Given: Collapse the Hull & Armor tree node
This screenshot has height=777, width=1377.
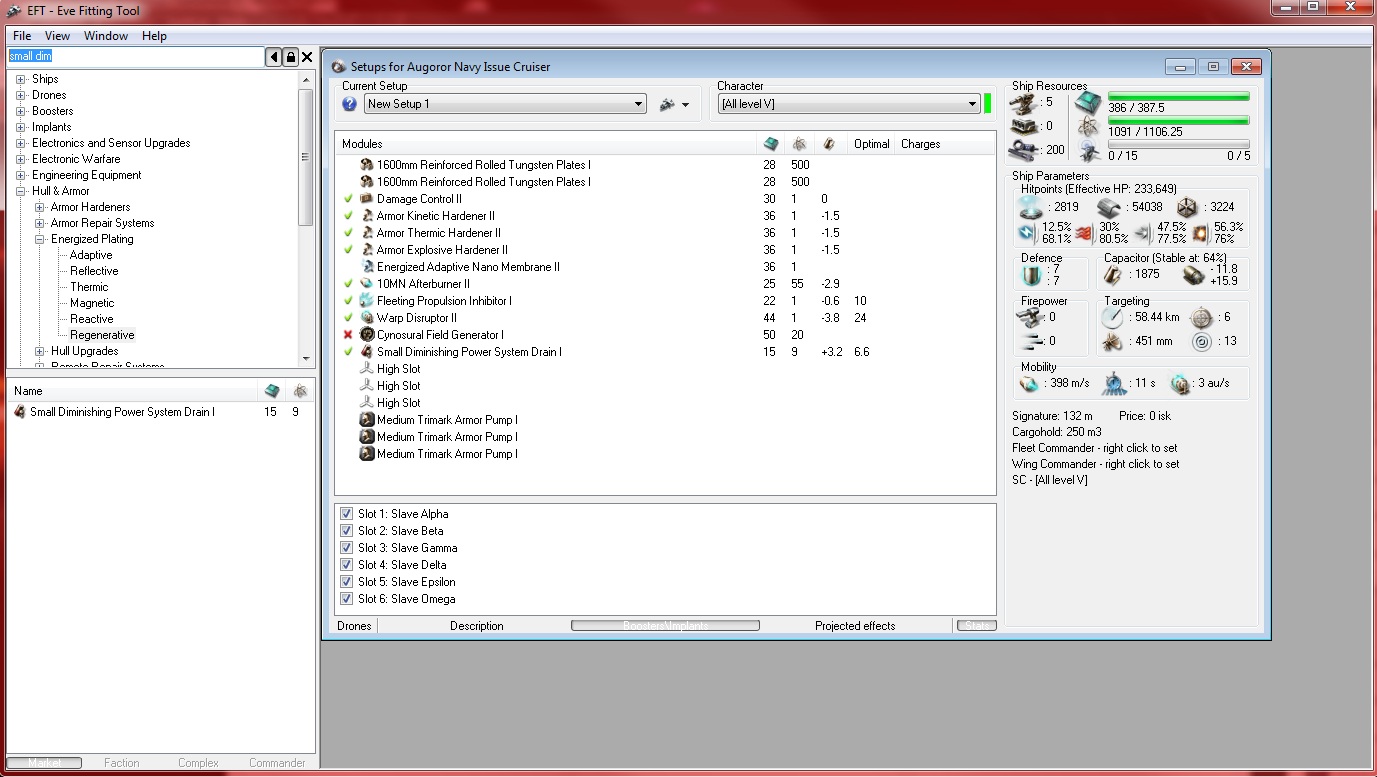Looking at the screenshot, I should 21,191.
